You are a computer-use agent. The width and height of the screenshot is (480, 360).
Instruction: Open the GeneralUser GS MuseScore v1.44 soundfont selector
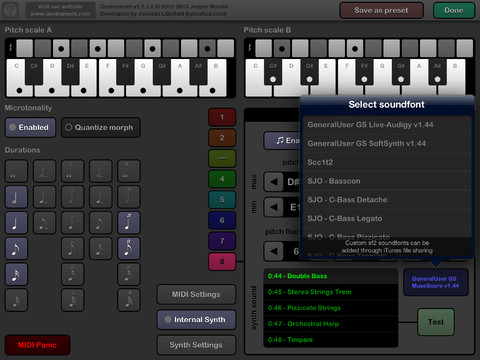pyautogui.click(x=436, y=282)
